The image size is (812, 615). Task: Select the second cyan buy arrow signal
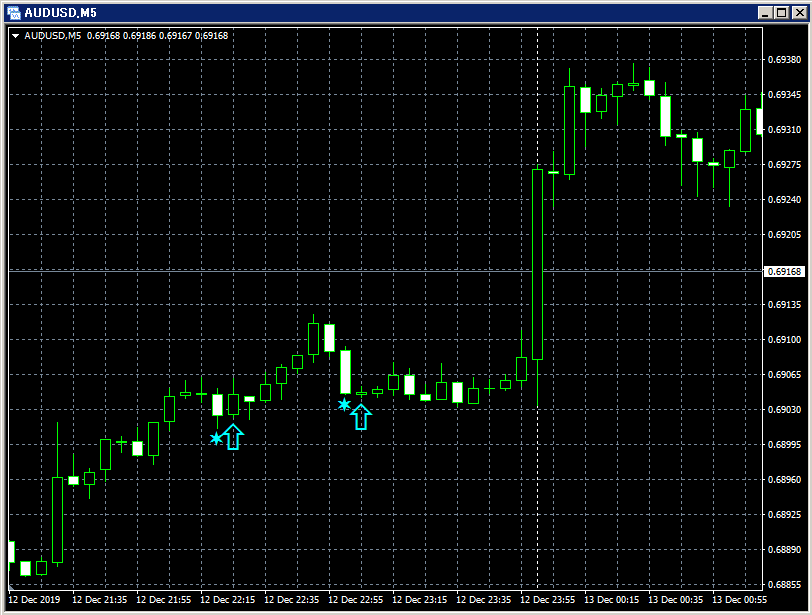coord(361,416)
